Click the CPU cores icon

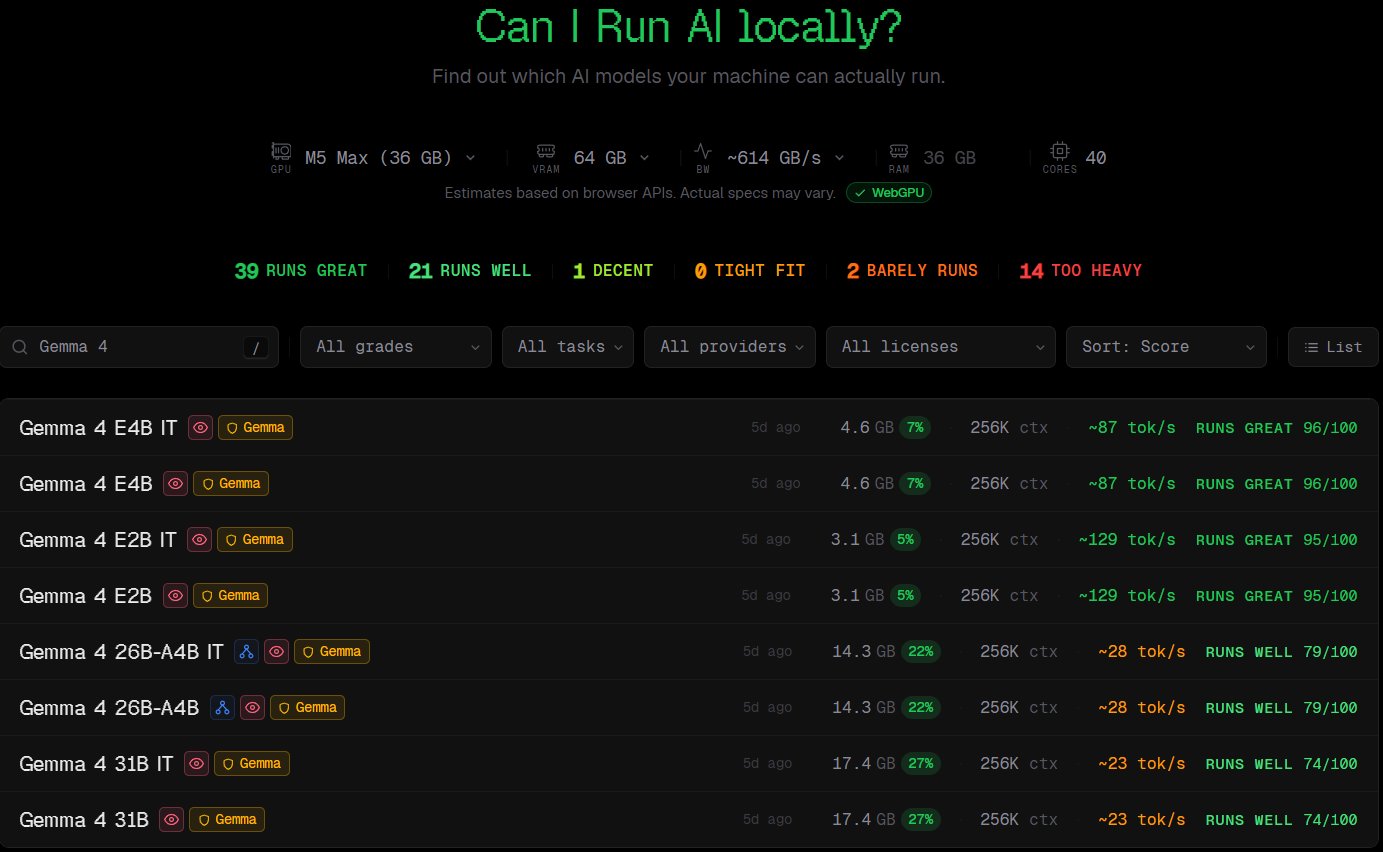pyautogui.click(x=1059, y=152)
